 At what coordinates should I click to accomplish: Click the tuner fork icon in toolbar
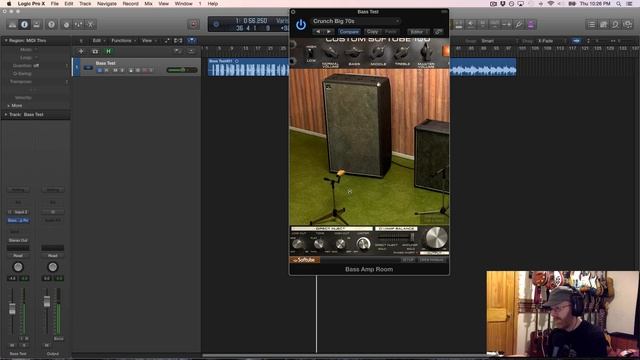519,24
